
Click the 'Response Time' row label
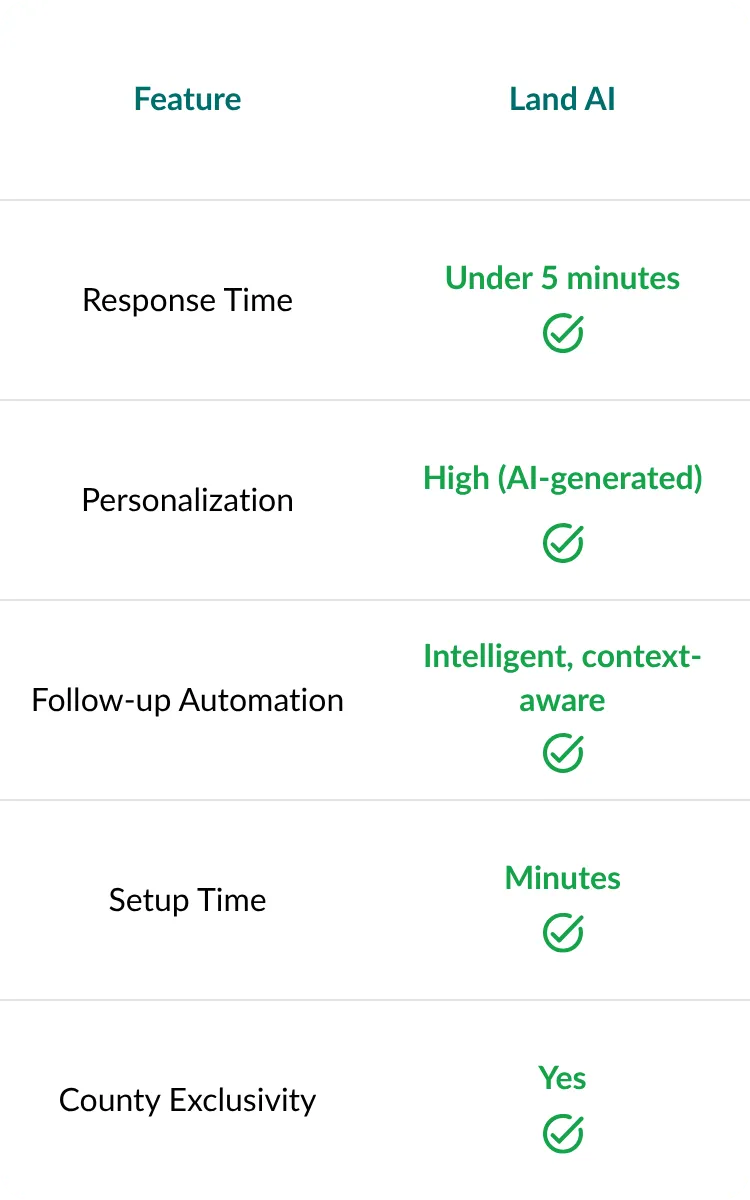188,300
